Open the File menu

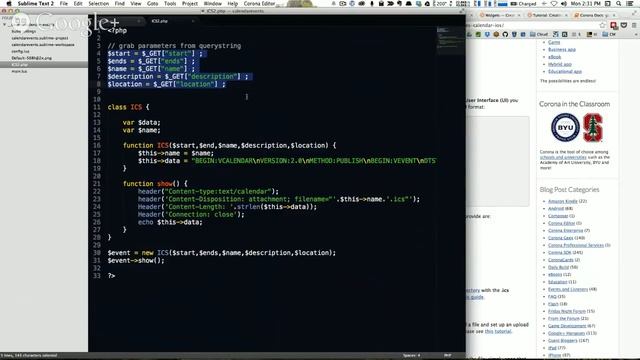pyautogui.click(x=64, y=4)
